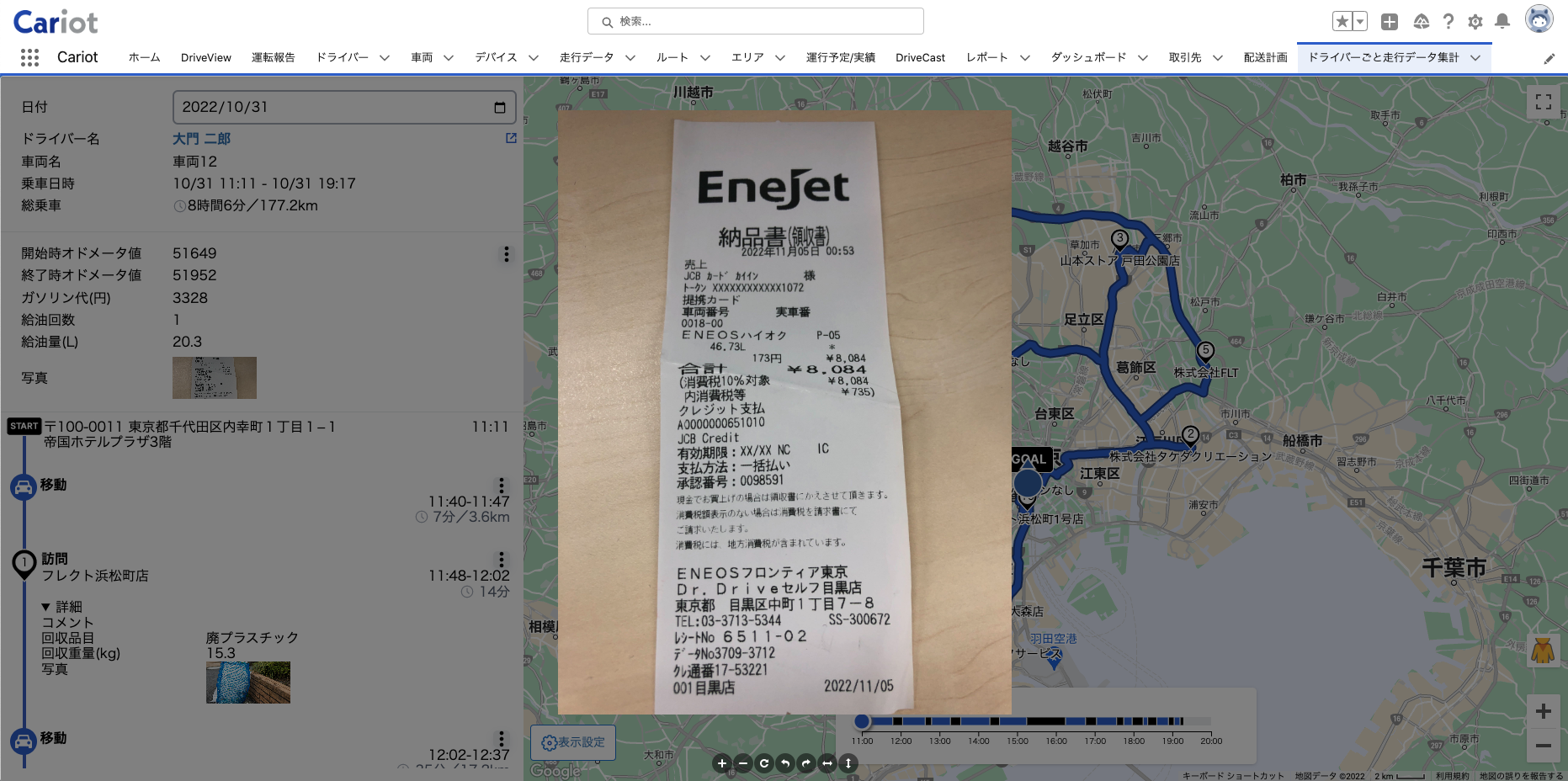Open 地図の誤りを報告する link
This screenshot has height=781, width=1568.
pyautogui.click(x=1522, y=776)
